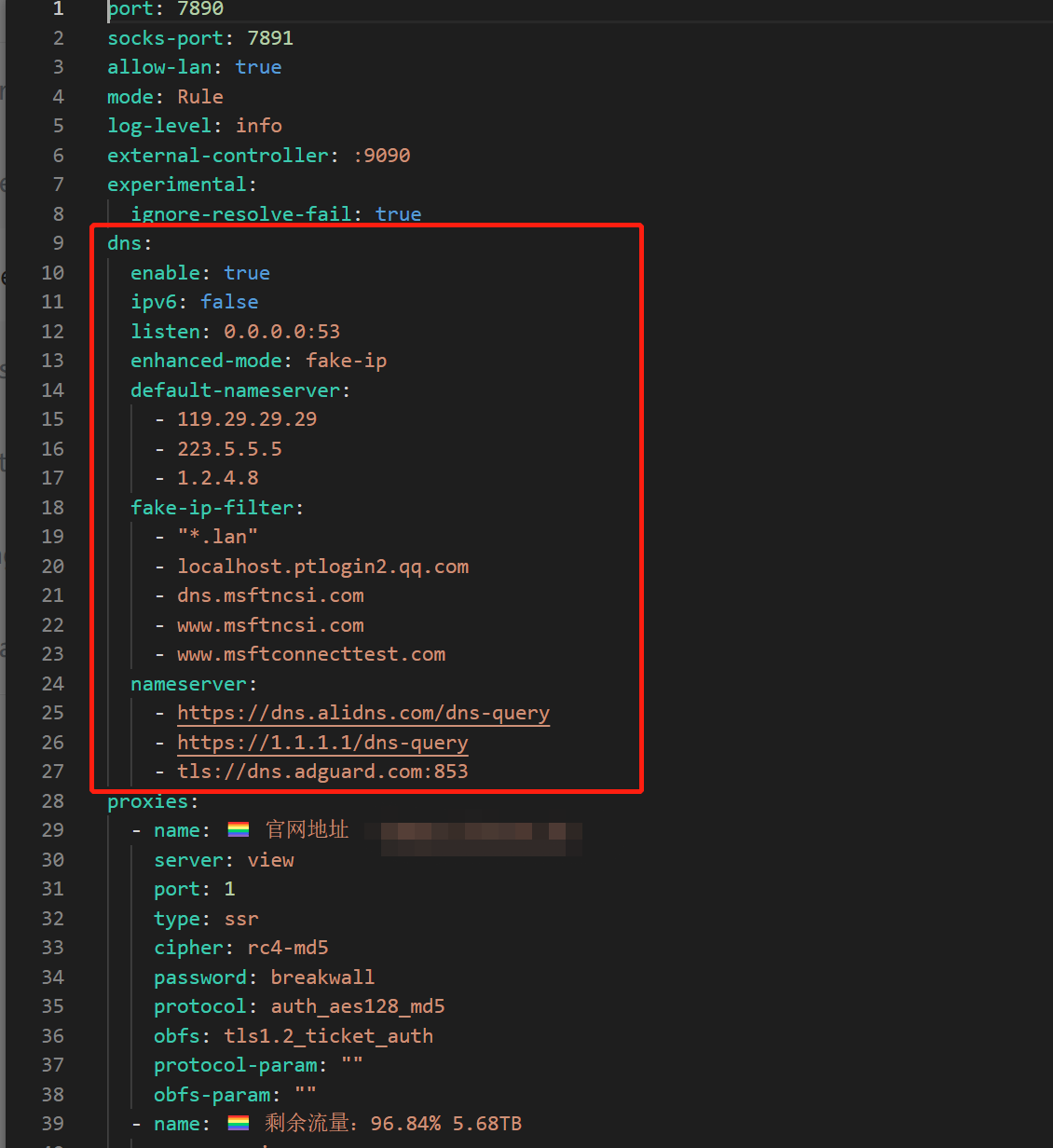
Task: Click localhost.ptlogin2.qq.com entry
Action: click(x=322, y=567)
